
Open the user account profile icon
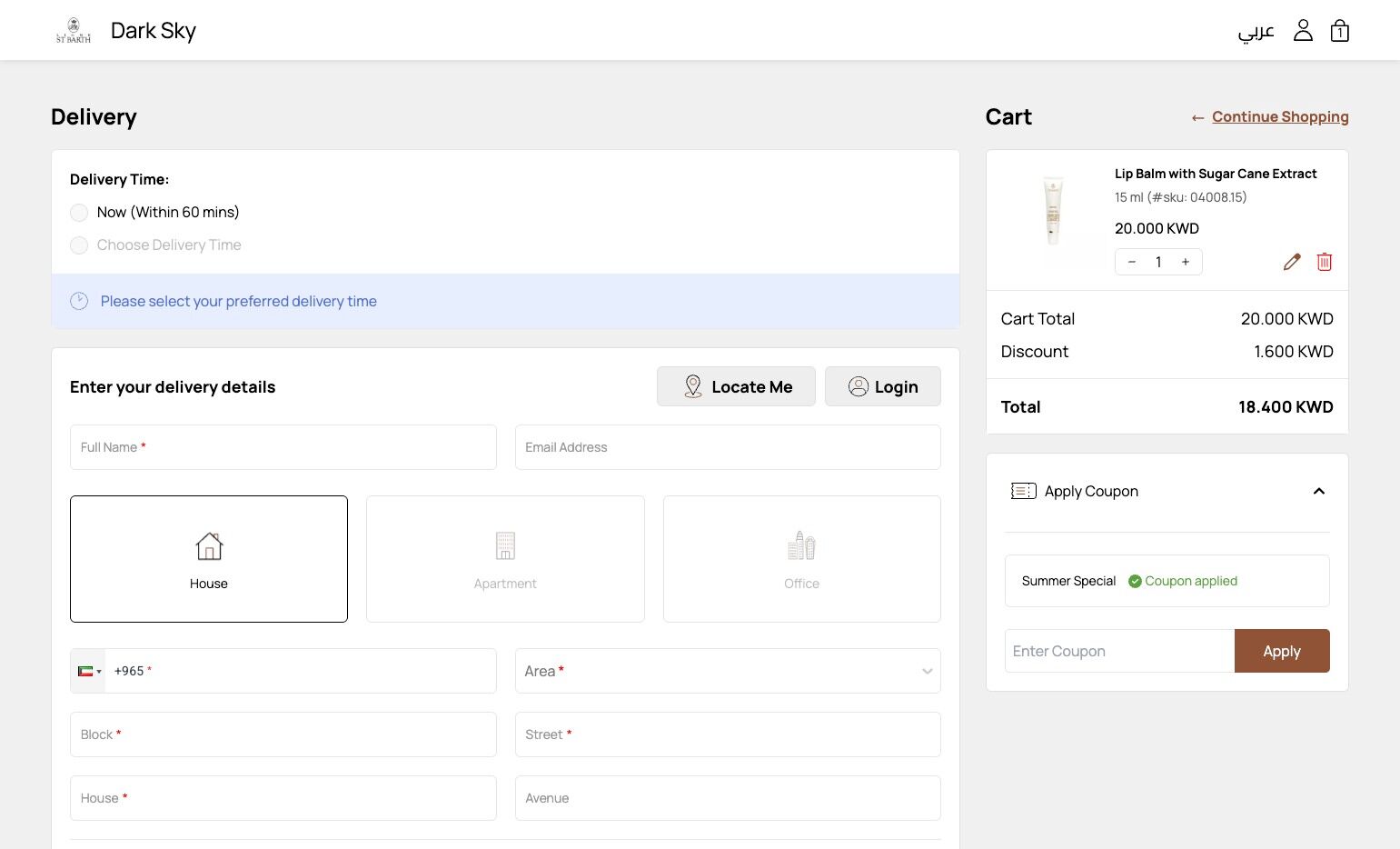pyautogui.click(x=1303, y=31)
